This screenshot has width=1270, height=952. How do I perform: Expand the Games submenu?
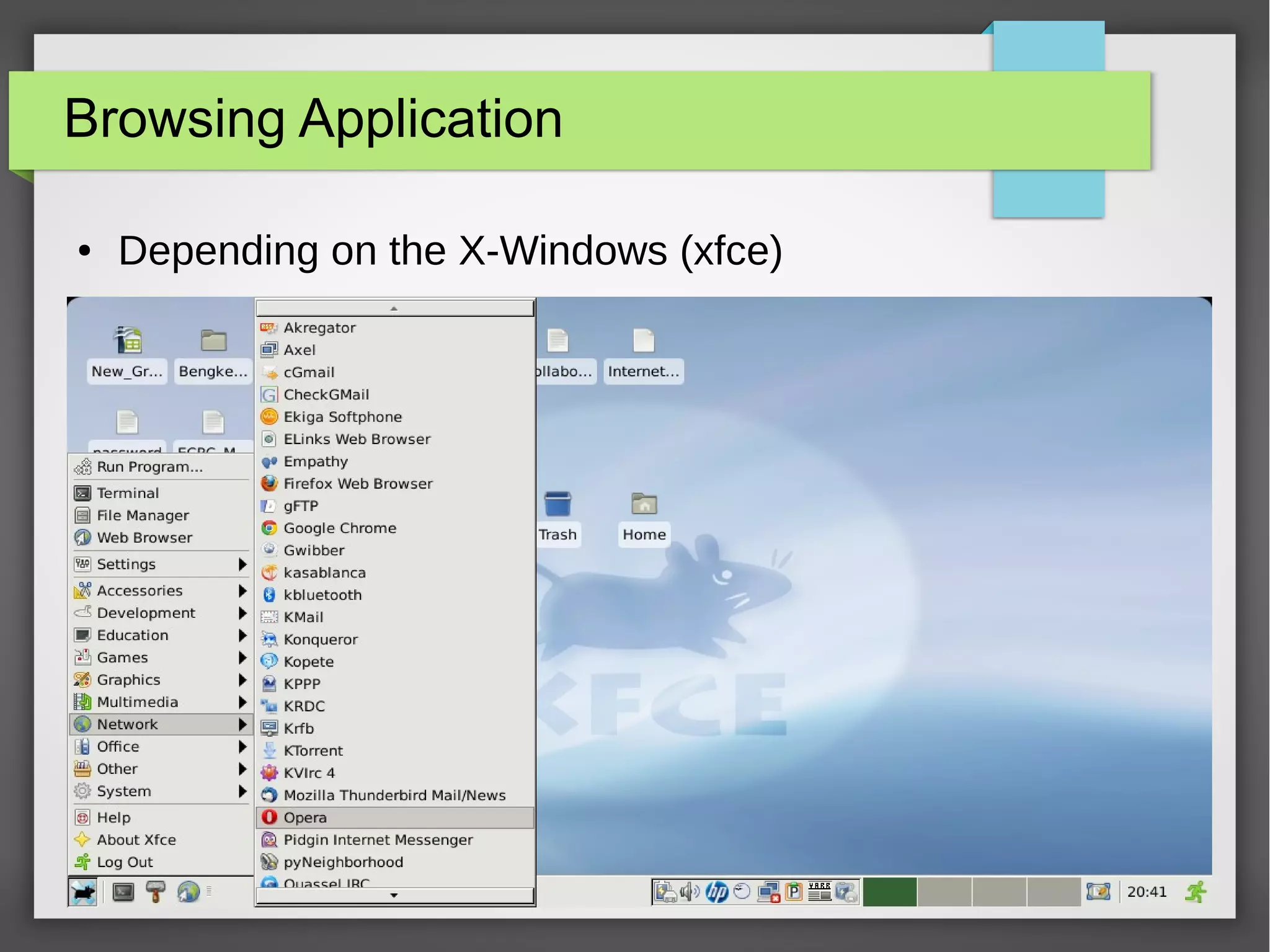click(161, 658)
